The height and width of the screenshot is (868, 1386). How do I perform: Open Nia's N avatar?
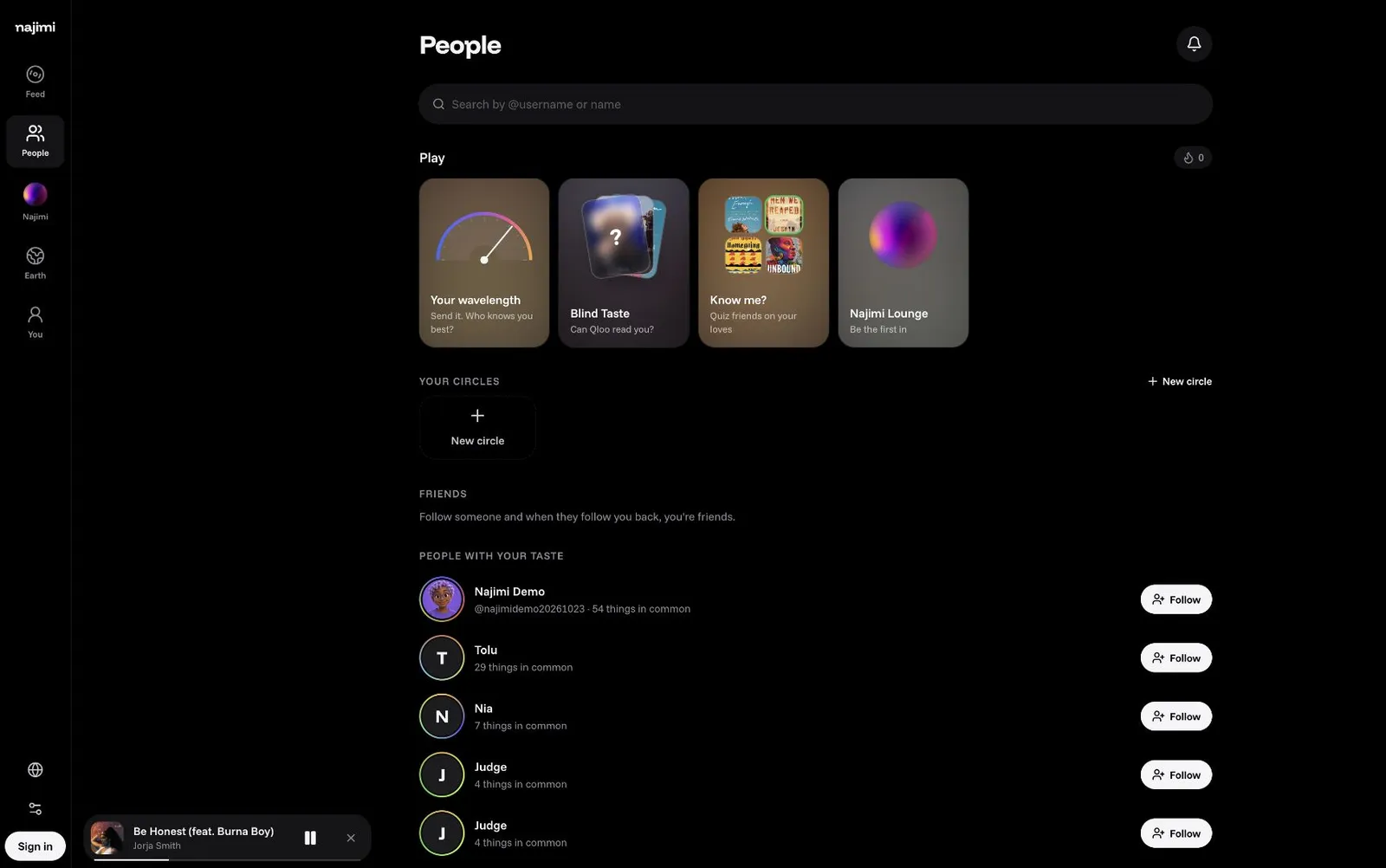point(442,716)
